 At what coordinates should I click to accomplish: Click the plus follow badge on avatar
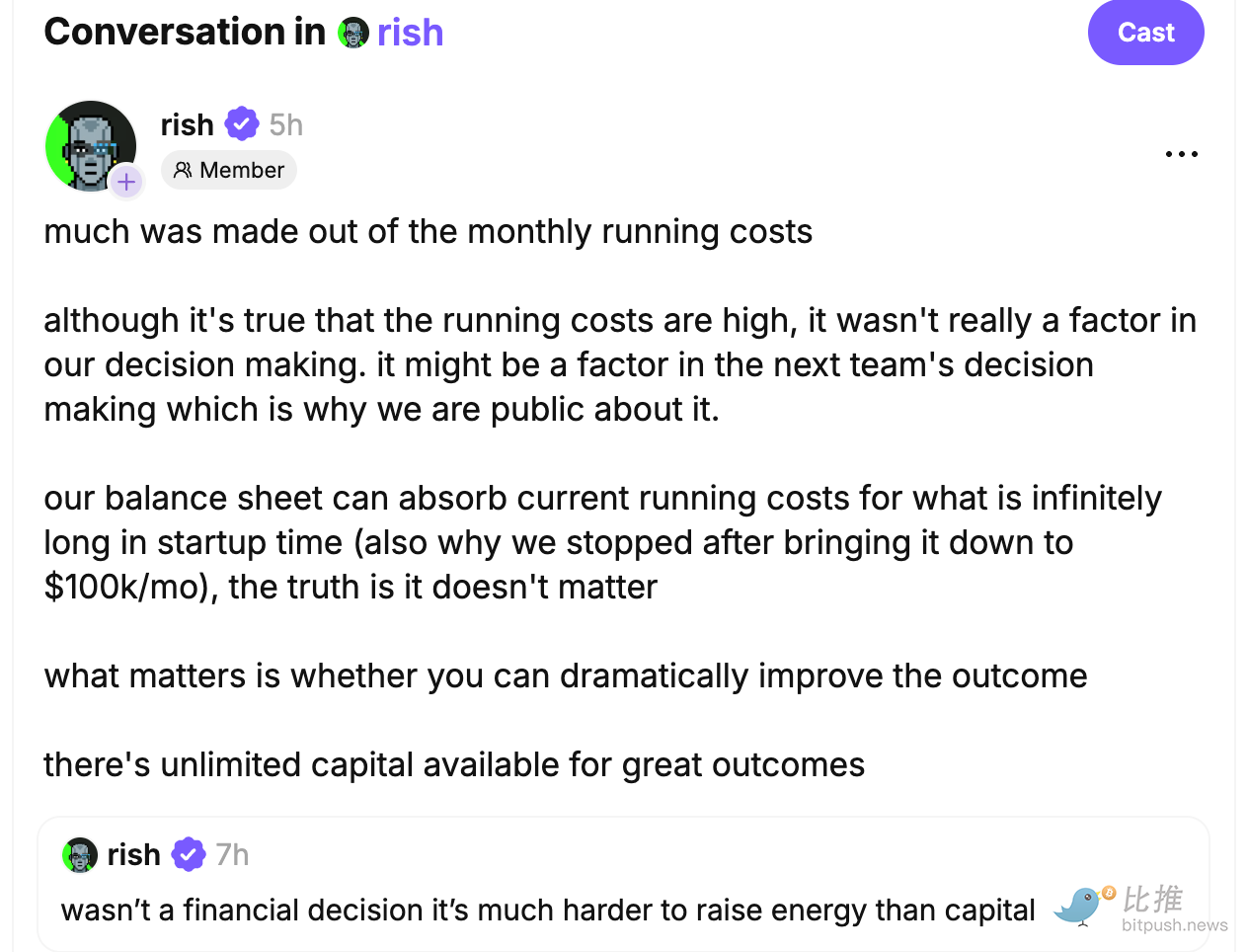126,182
